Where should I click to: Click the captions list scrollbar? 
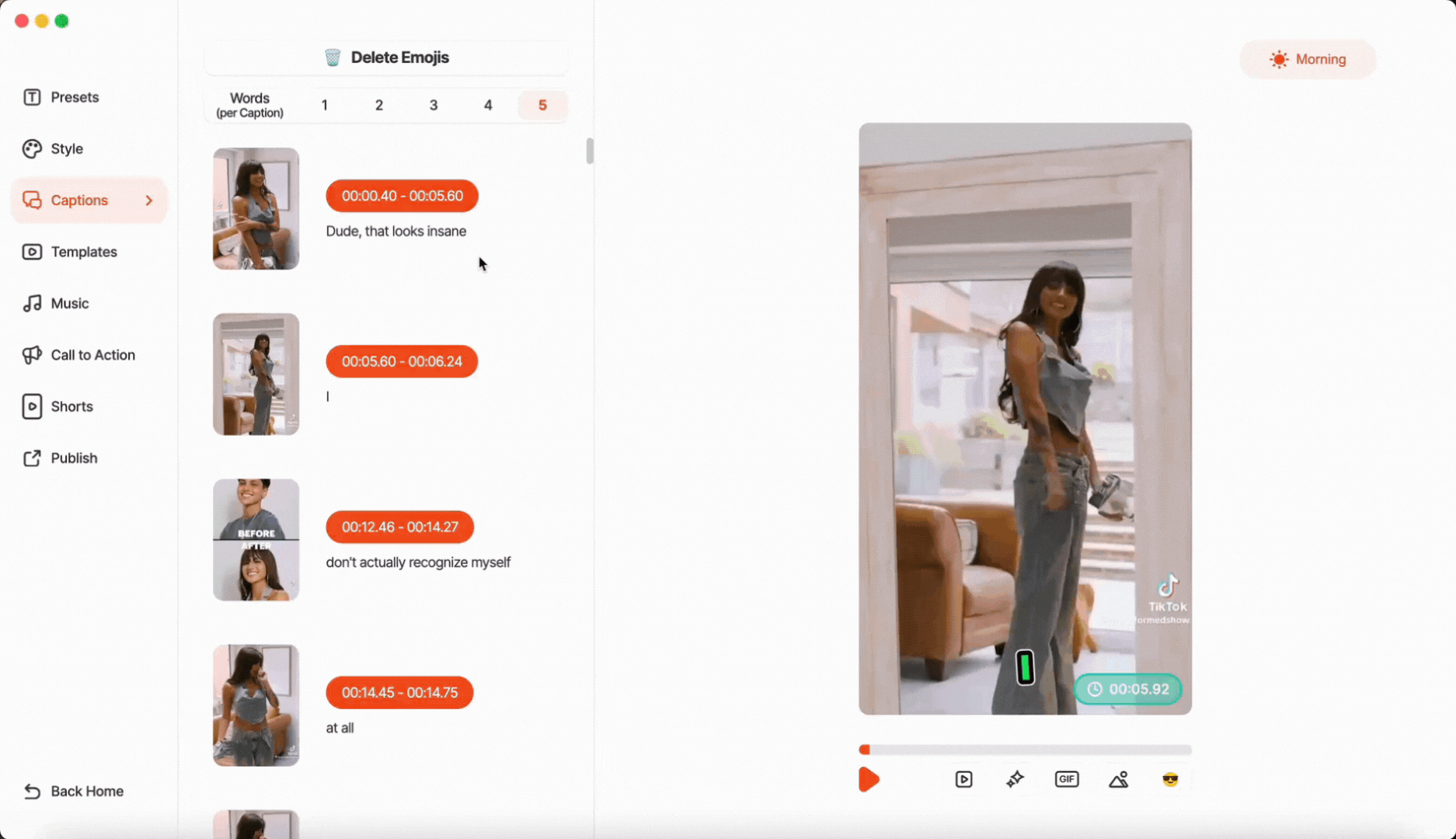[x=590, y=151]
